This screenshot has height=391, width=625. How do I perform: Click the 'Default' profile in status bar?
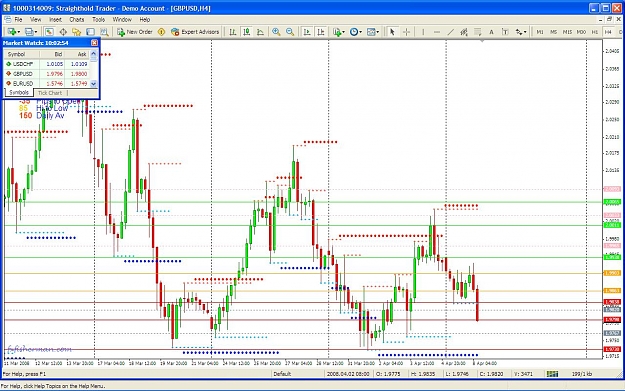click(x=282, y=374)
